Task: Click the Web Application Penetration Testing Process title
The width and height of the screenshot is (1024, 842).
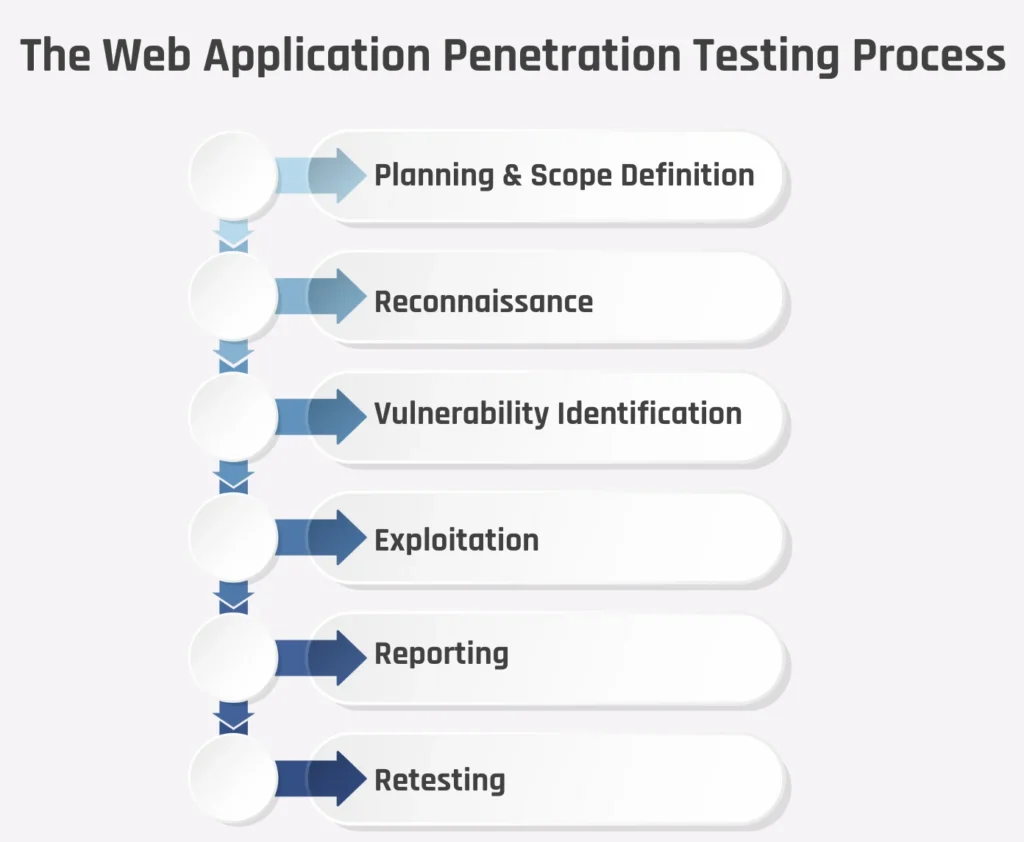Action: click(512, 56)
